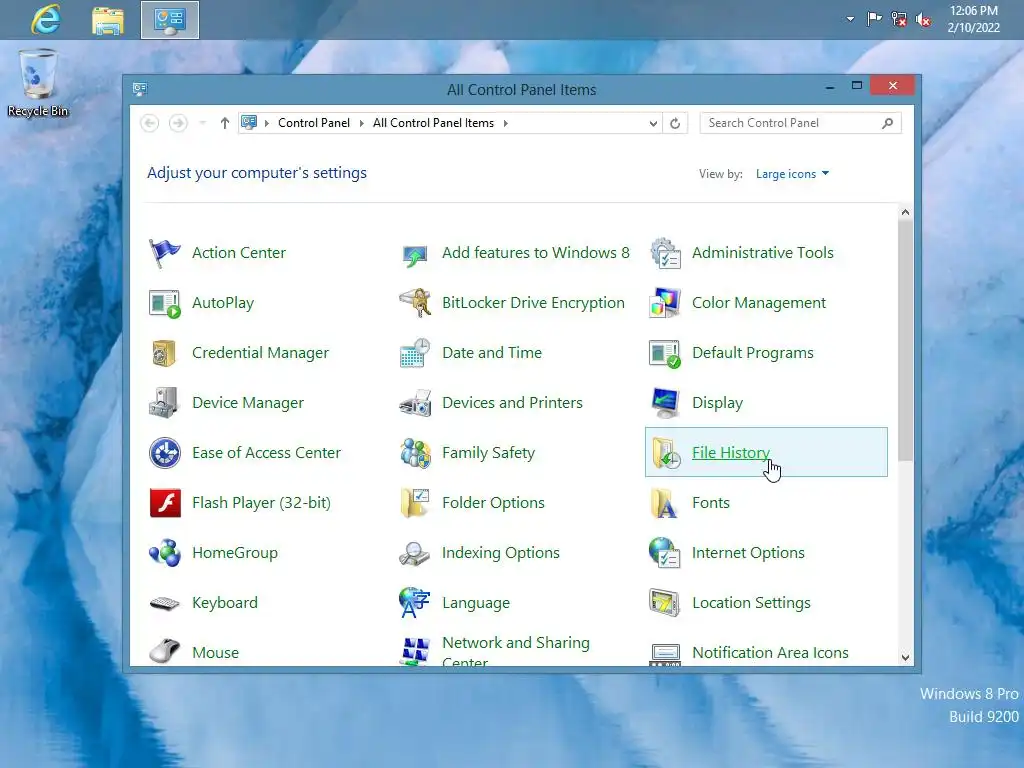
Task: Click the Control Panel taskbar button
Action: 170,20
